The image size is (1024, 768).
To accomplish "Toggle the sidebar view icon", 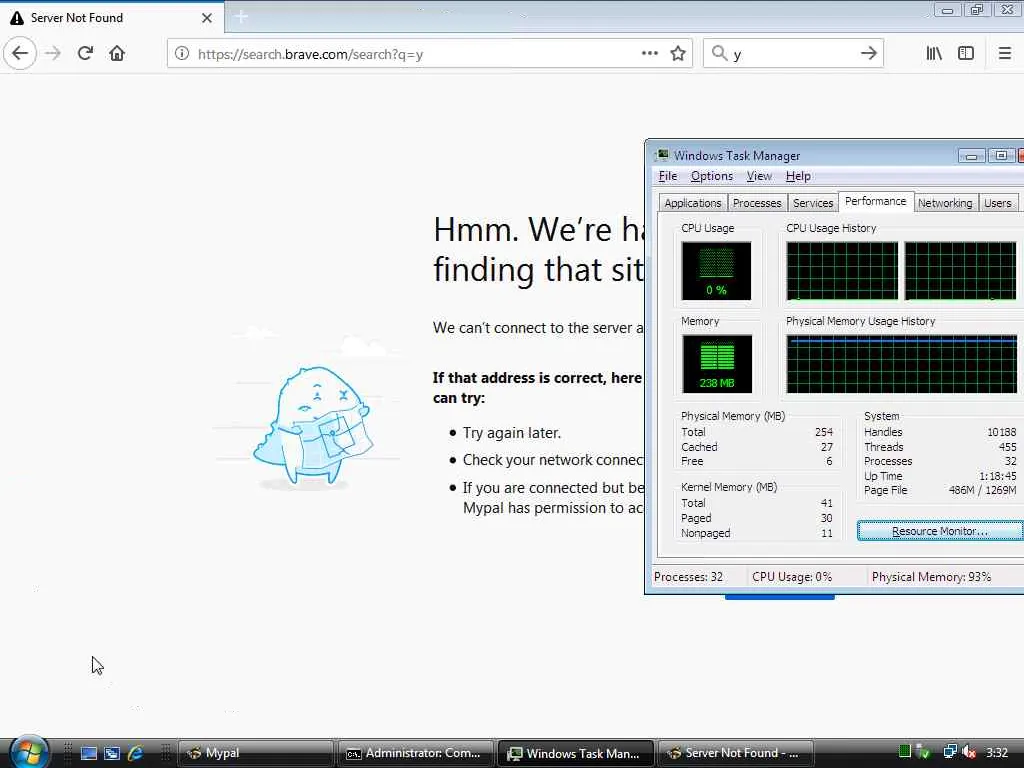I will coord(966,53).
